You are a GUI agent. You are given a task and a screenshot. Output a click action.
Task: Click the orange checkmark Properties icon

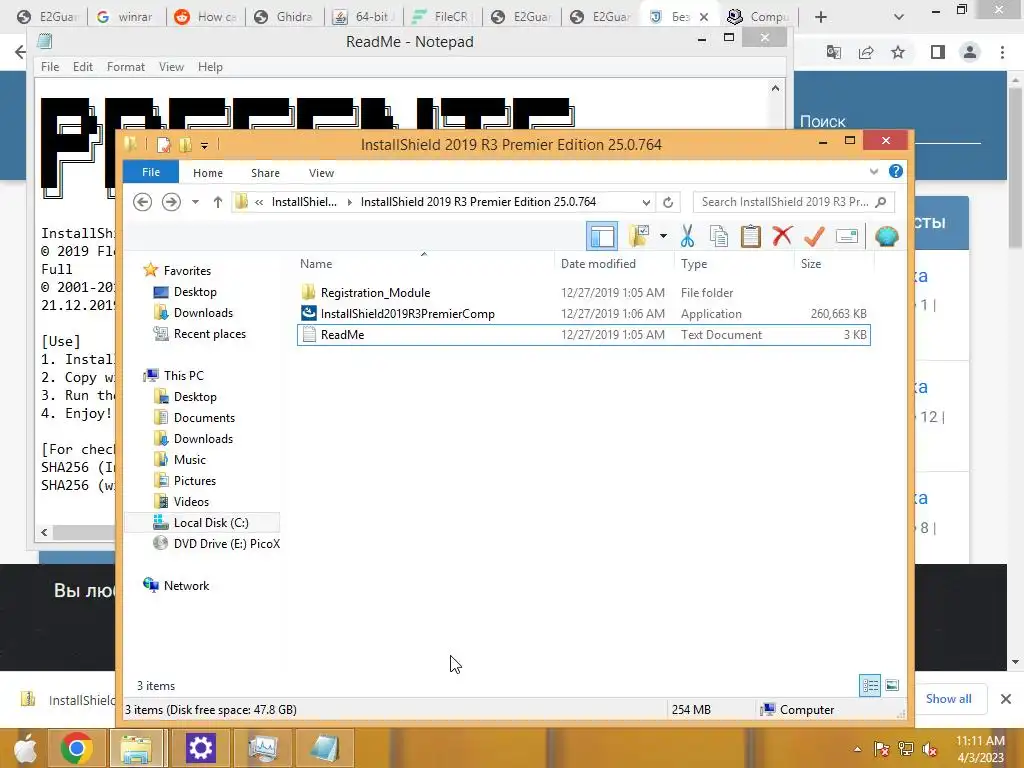(814, 236)
